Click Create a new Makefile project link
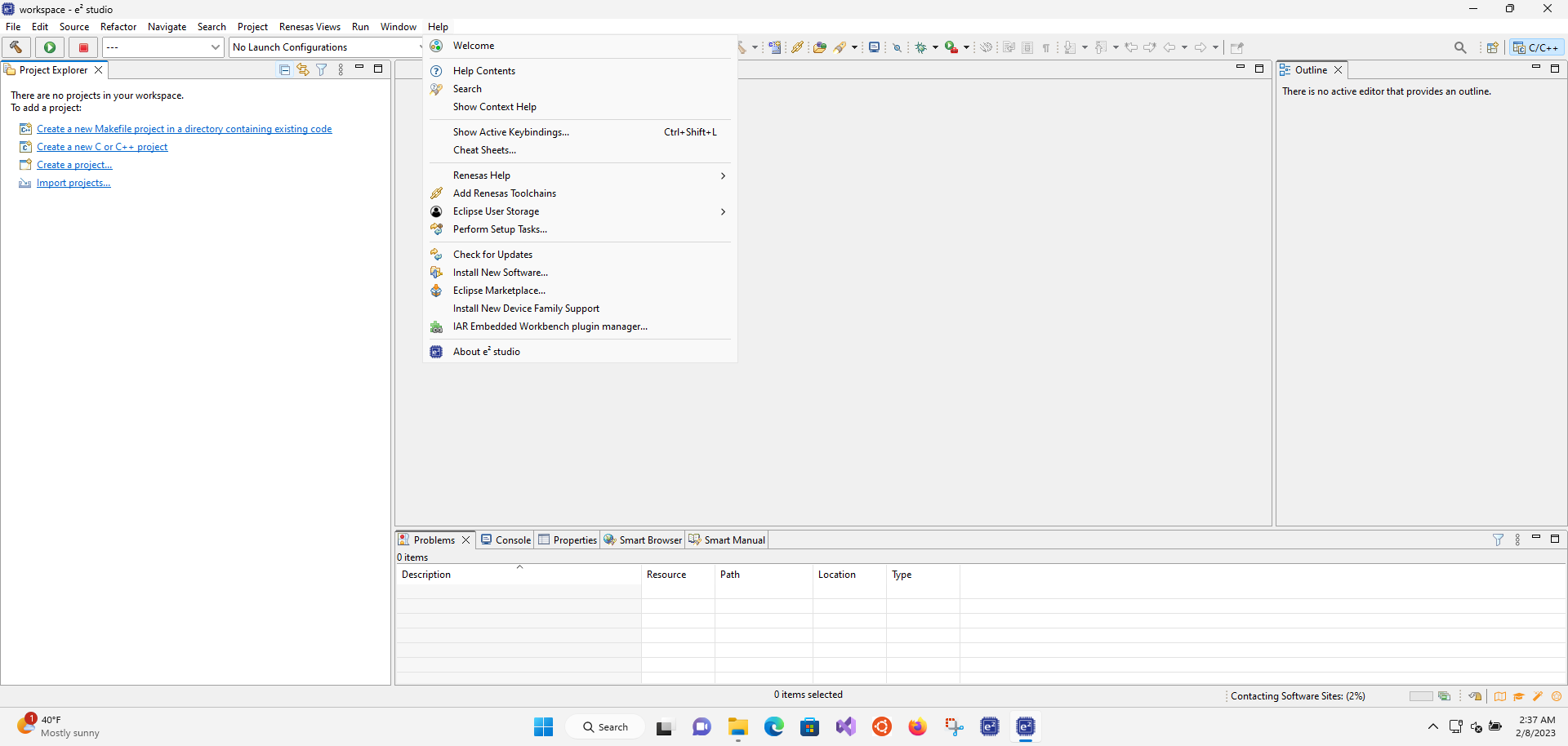The height and width of the screenshot is (746, 1568). click(x=185, y=129)
